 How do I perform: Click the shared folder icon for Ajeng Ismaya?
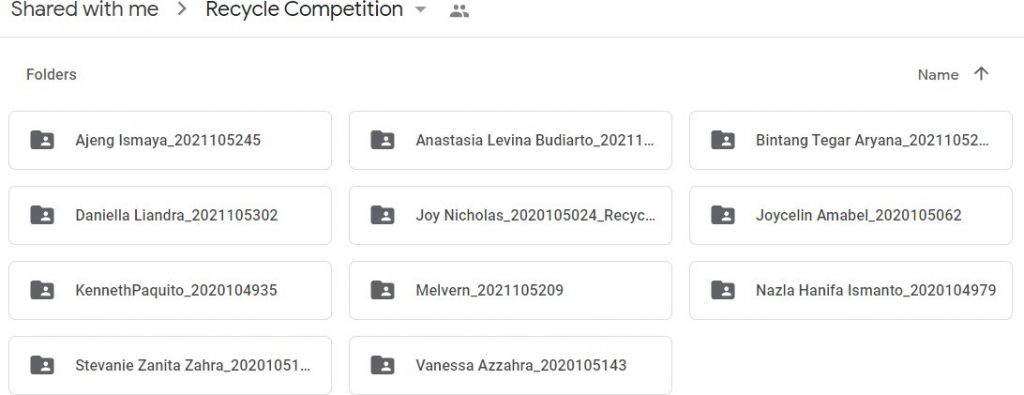pyautogui.click(x=42, y=140)
